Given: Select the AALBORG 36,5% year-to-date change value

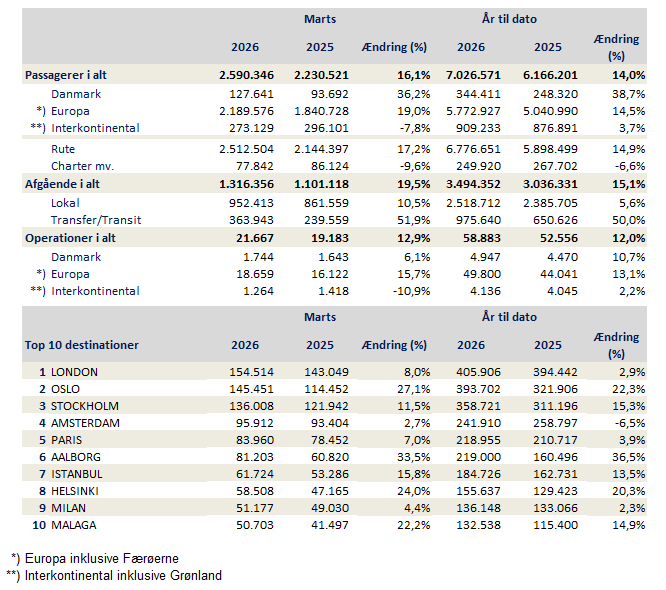Looking at the screenshot, I should (621, 457).
